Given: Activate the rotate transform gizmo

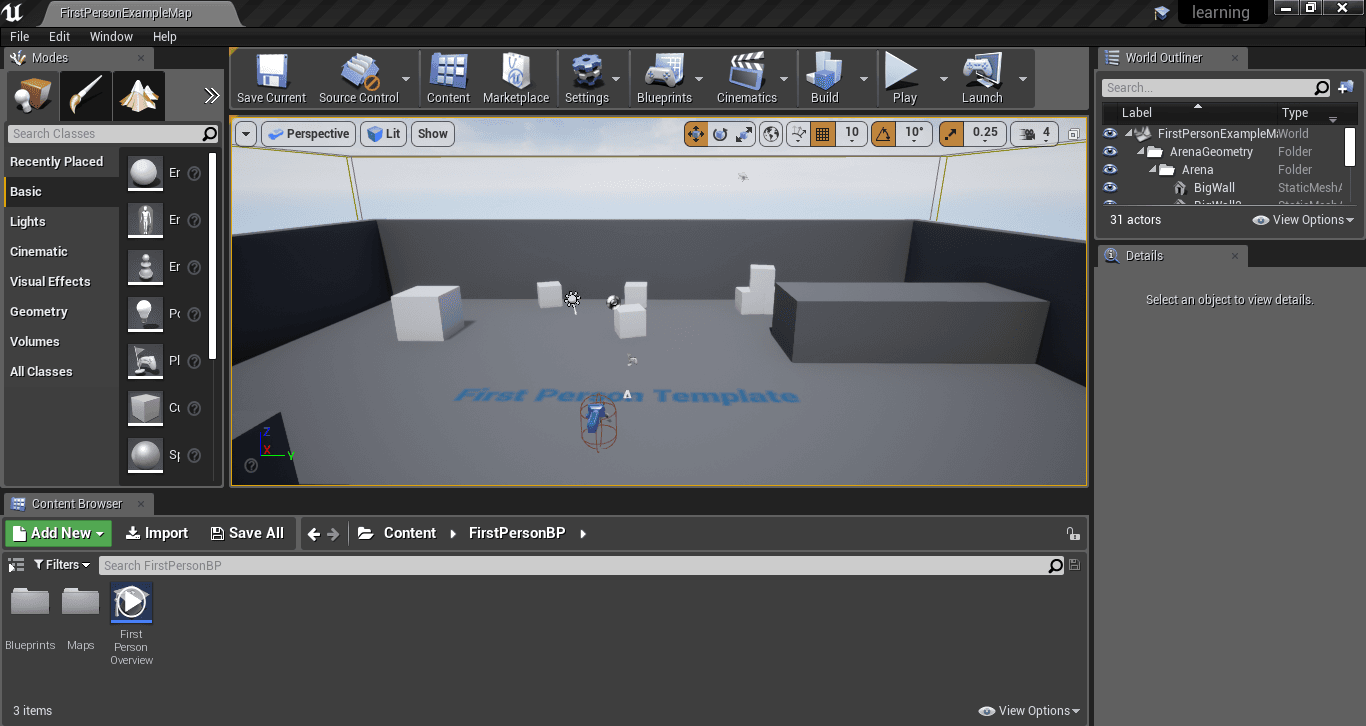Looking at the screenshot, I should (720, 134).
